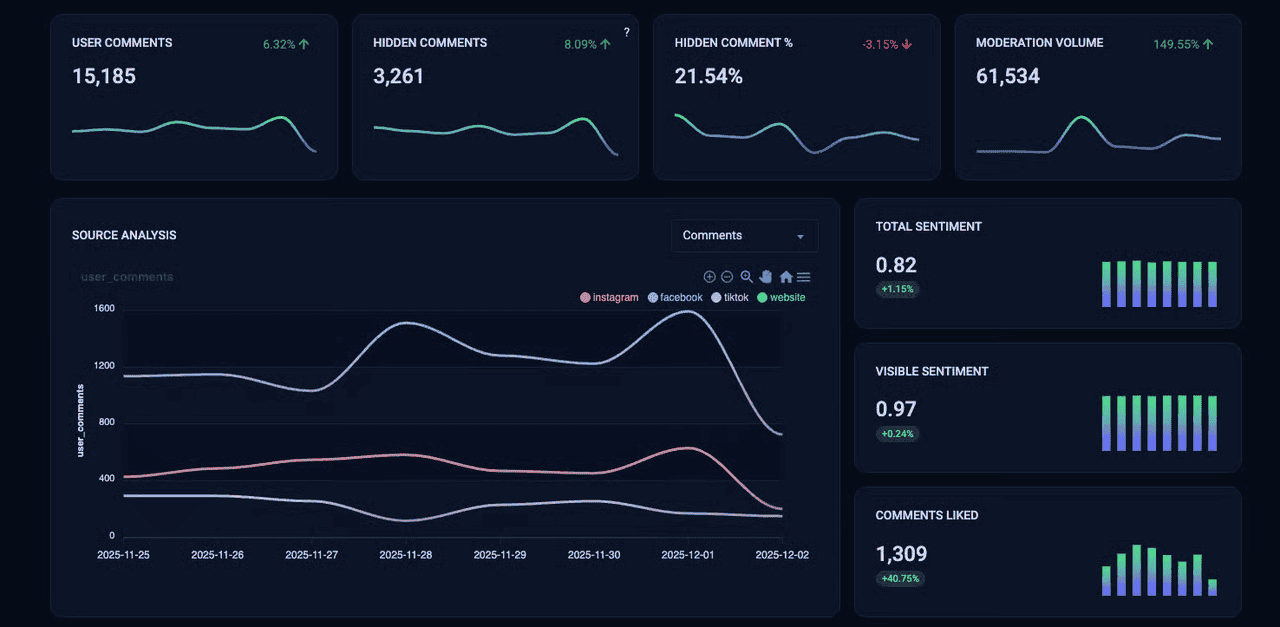Click the Hidden Comment % sparkline
This screenshot has width=1280, height=627.
(x=797, y=133)
